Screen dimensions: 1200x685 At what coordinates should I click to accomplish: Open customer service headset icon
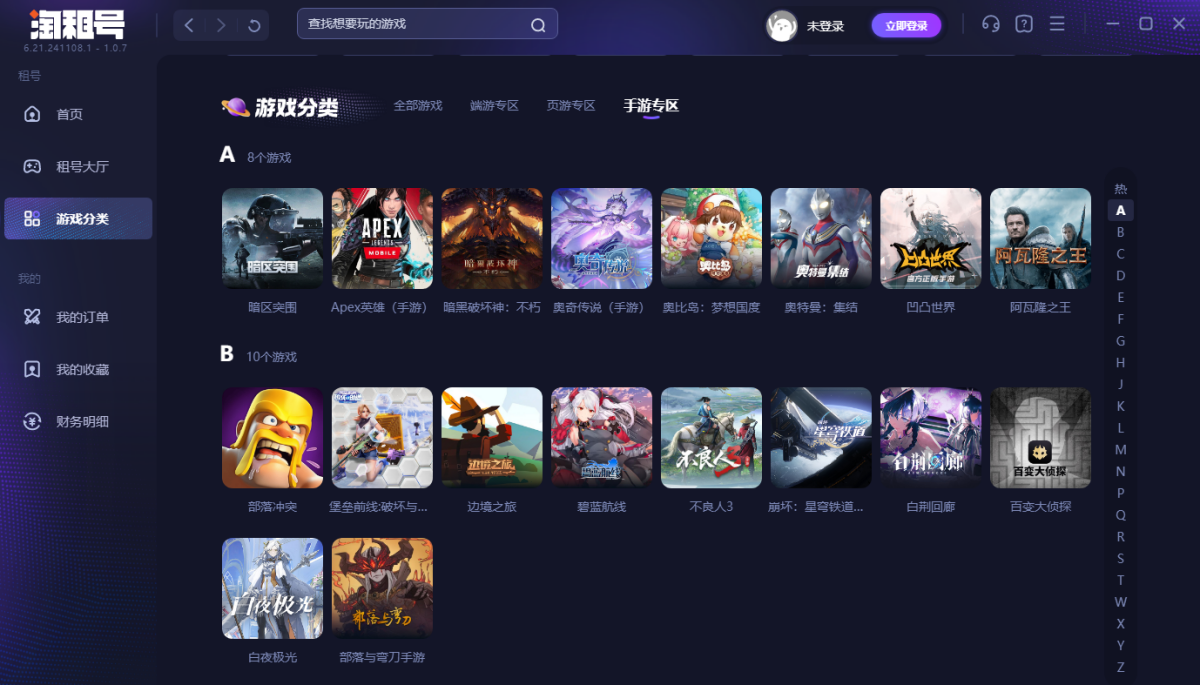coord(991,24)
